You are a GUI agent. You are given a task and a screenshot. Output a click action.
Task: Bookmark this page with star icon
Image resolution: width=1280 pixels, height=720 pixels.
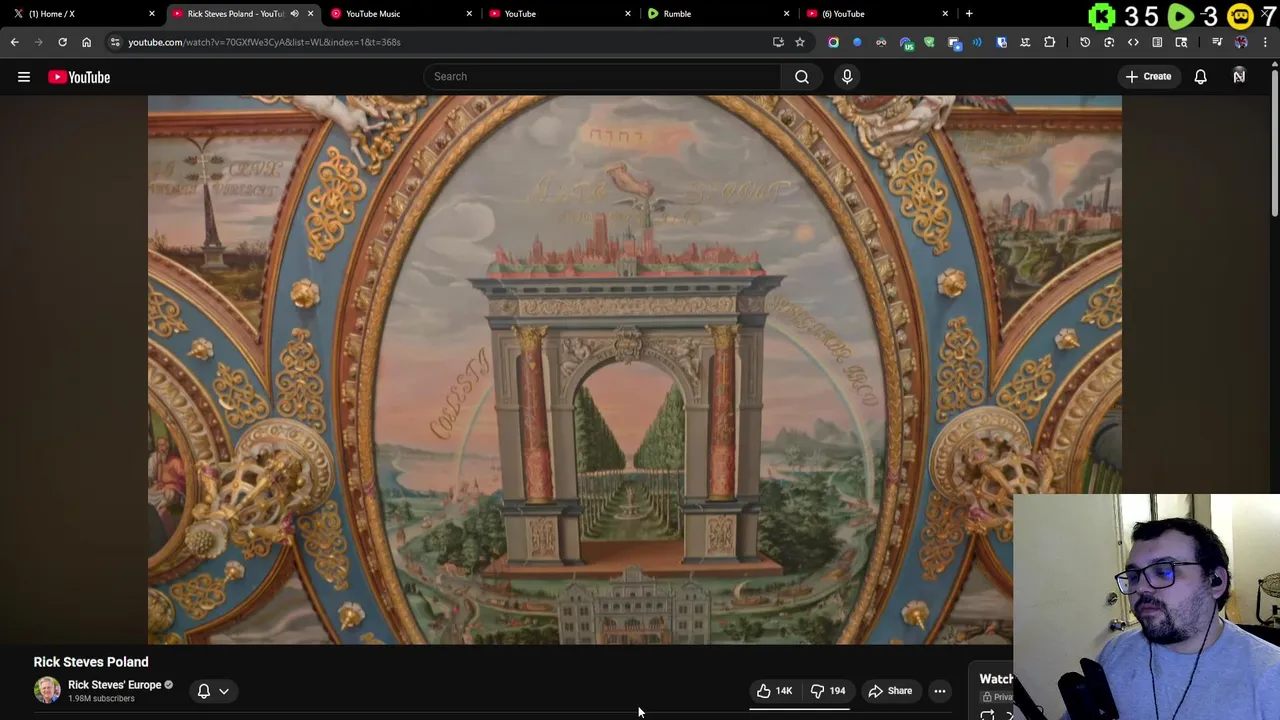(800, 42)
